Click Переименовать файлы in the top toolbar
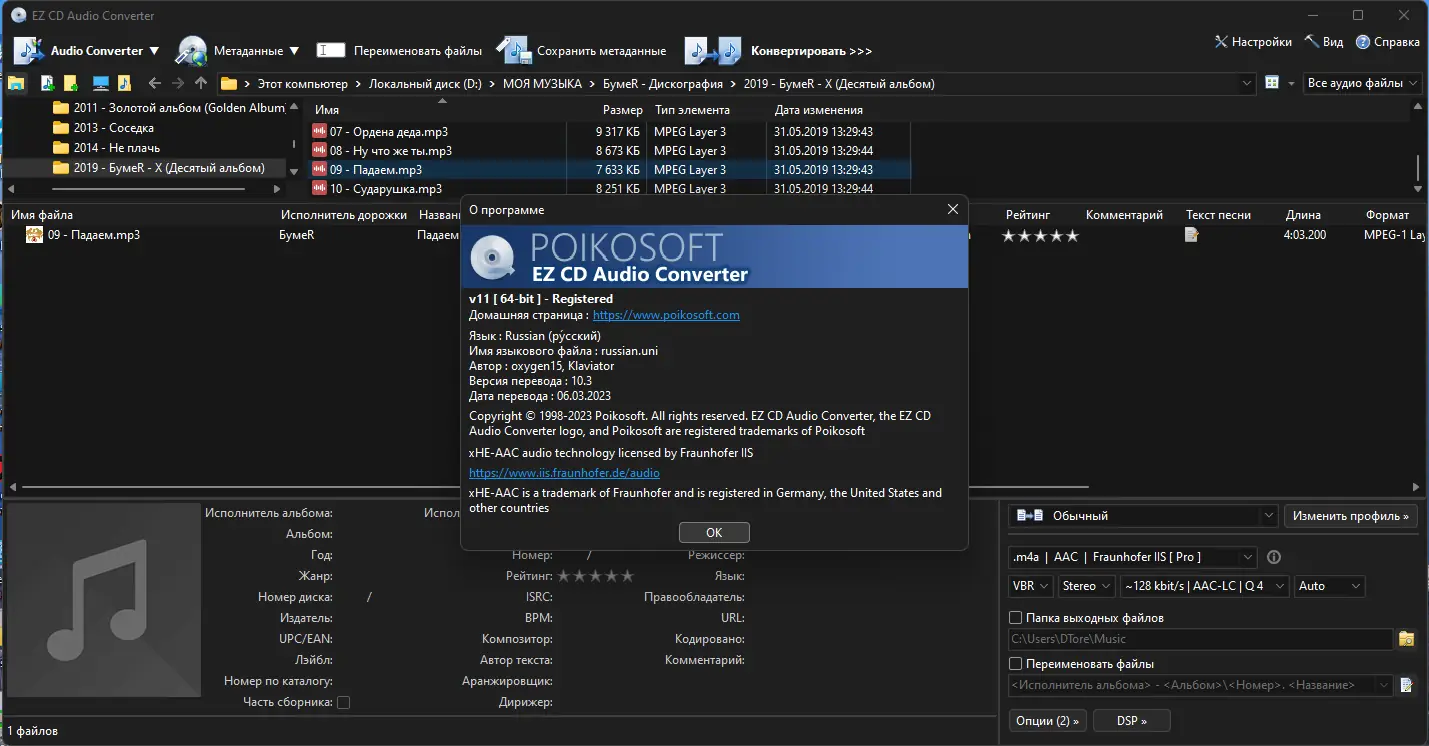The height and width of the screenshot is (746, 1429). (x=399, y=50)
